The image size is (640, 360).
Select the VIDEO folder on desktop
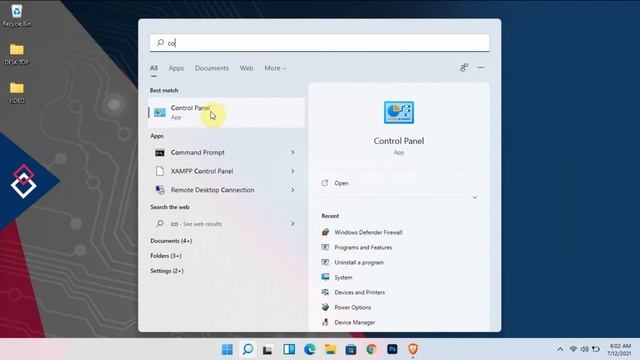point(17,93)
